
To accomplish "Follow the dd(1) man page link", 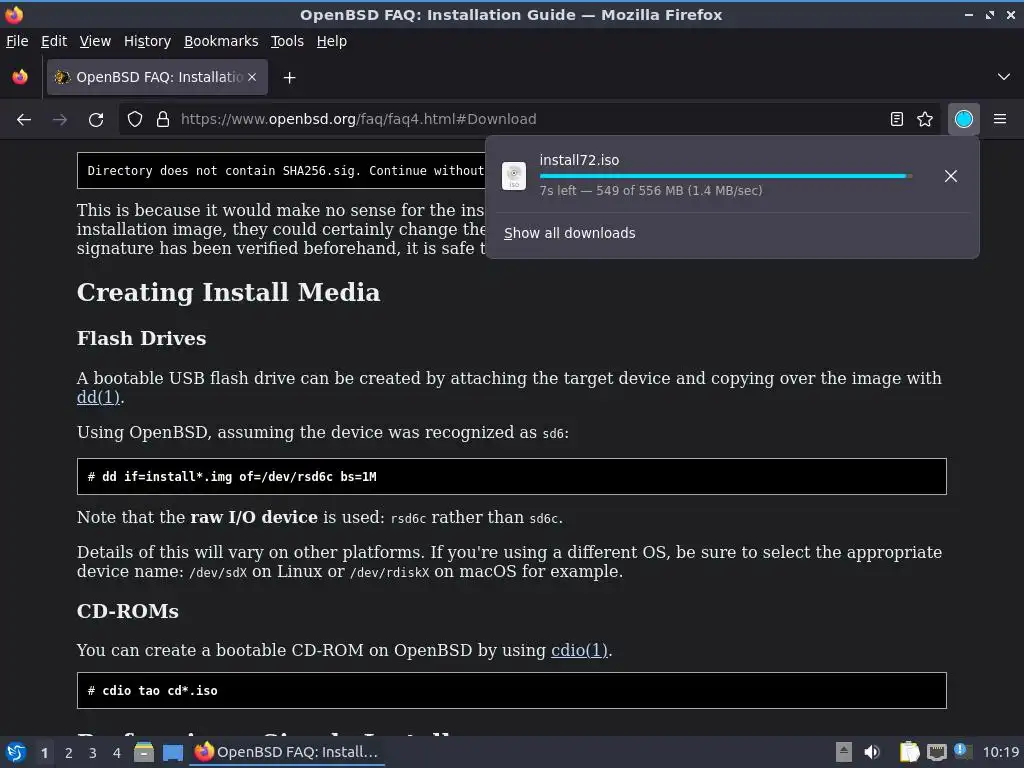I will [99, 397].
